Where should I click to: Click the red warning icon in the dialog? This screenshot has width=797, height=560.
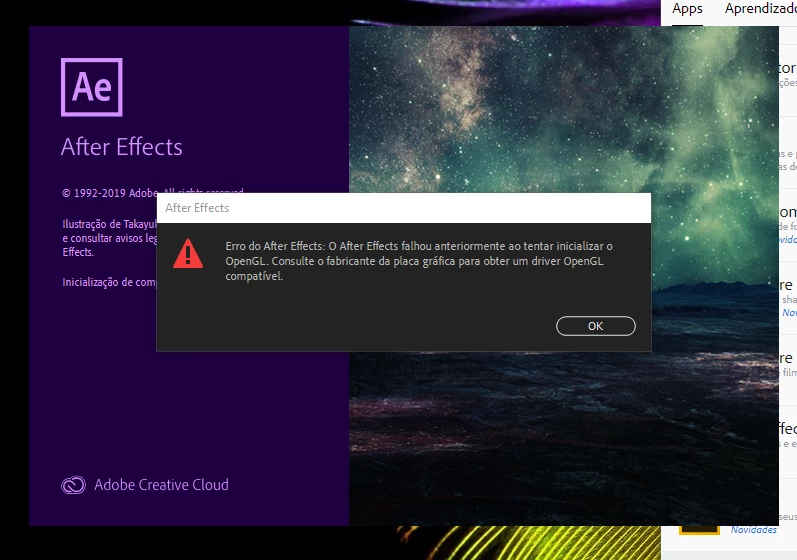(x=188, y=254)
